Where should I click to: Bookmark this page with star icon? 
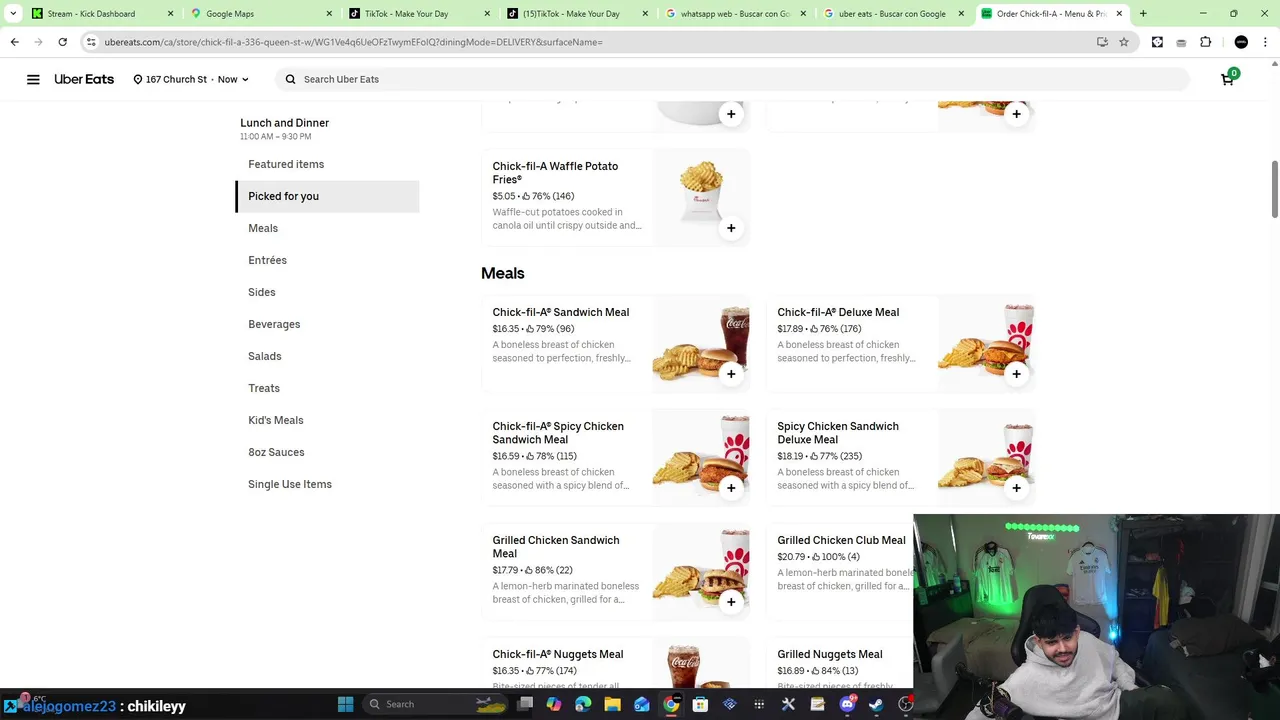pos(1124,42)
